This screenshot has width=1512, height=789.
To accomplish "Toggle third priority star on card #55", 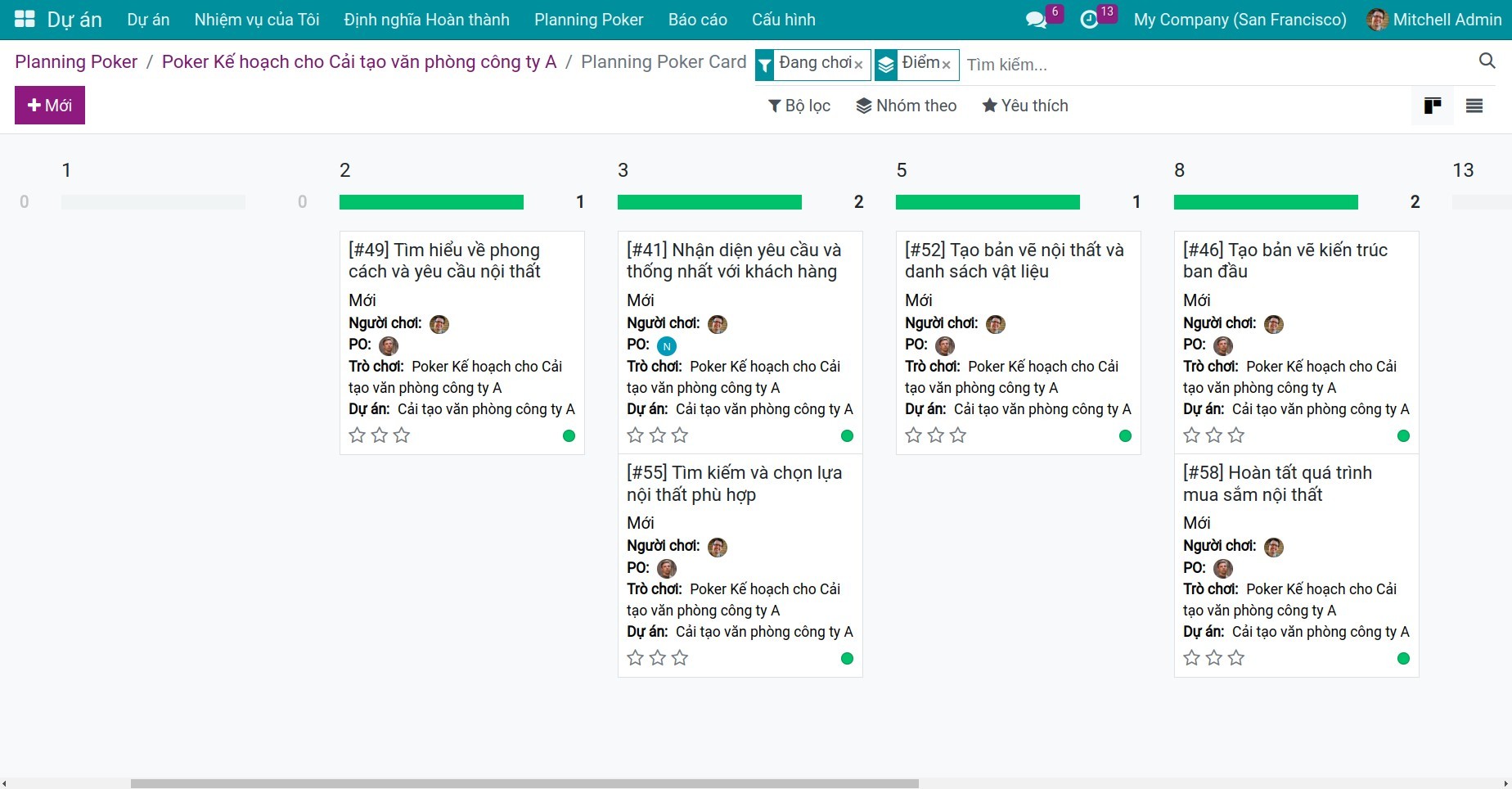I will pyautogui.click(x=680, y=658).
